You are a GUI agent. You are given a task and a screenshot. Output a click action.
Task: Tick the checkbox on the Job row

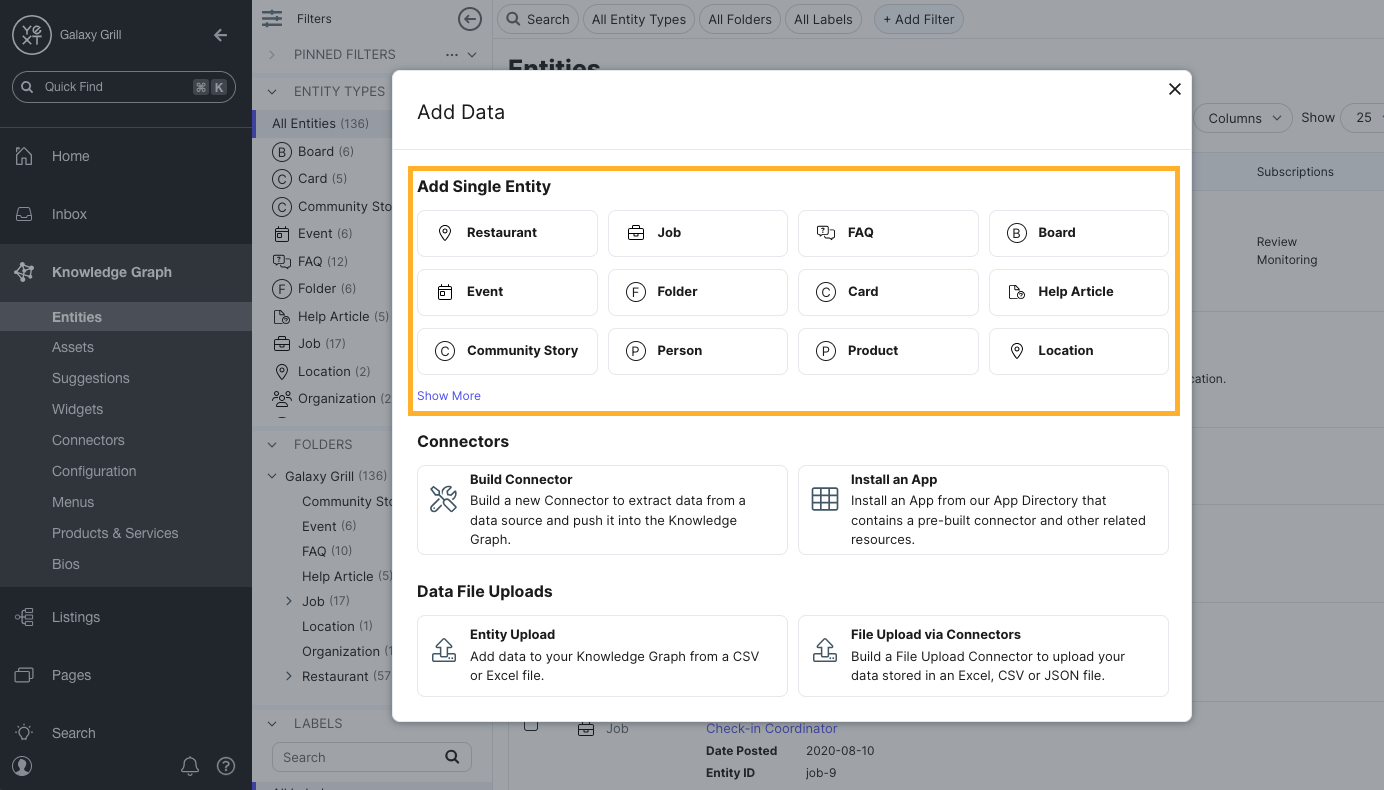[531, 727]
